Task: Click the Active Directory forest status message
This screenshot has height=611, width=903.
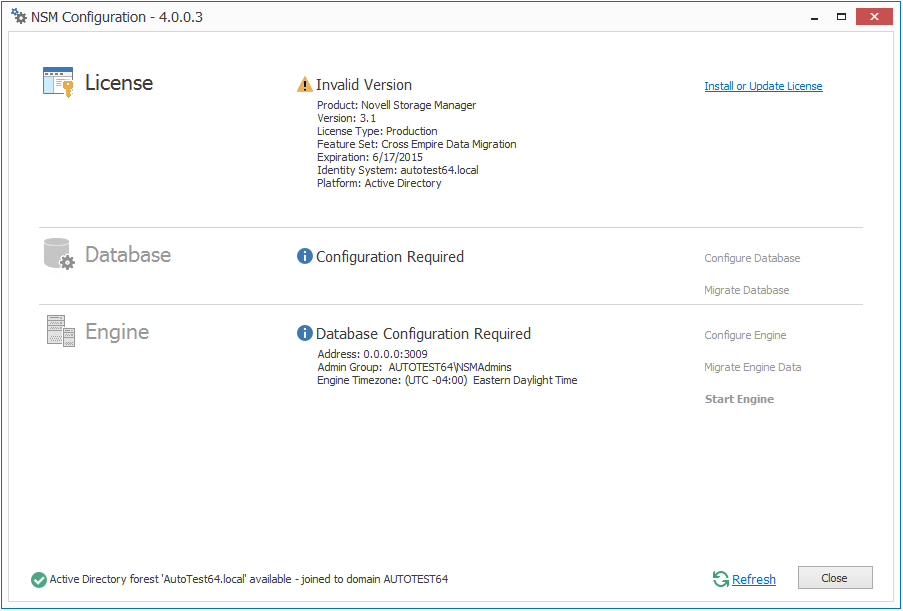Action: point(249,579)
